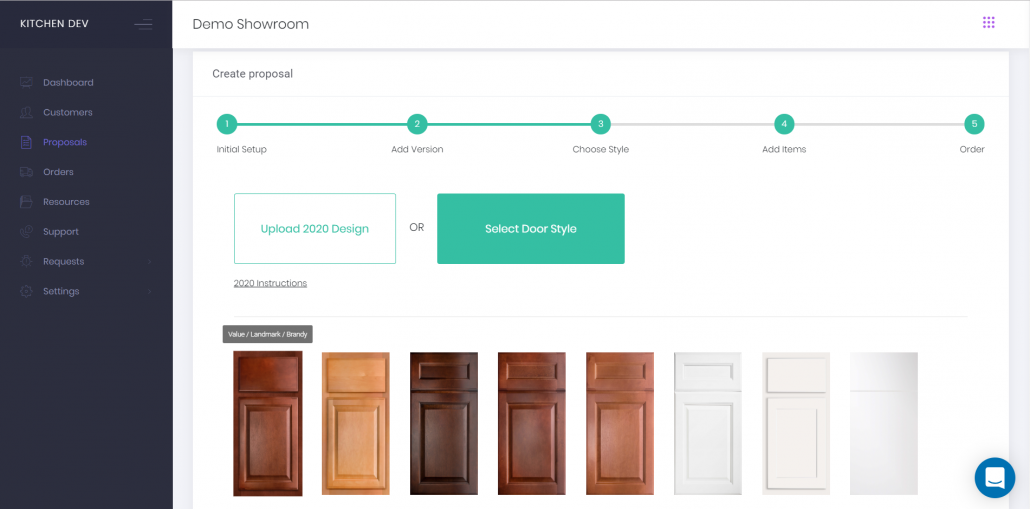
Task: Go to step 3 Choose Style circle
Action: pyautogui.click(x=600, y=123)
